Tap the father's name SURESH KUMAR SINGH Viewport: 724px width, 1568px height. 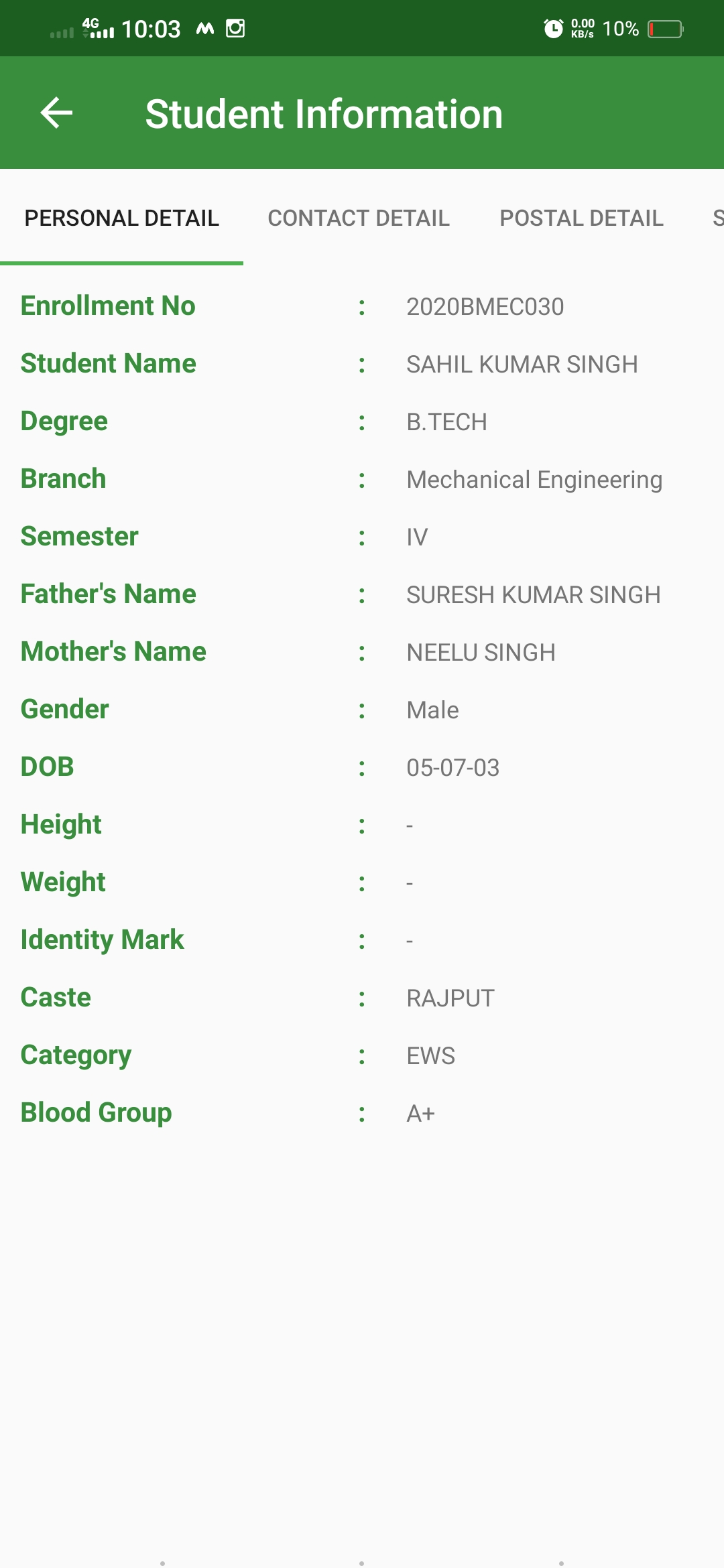click(x=534, y=595)
